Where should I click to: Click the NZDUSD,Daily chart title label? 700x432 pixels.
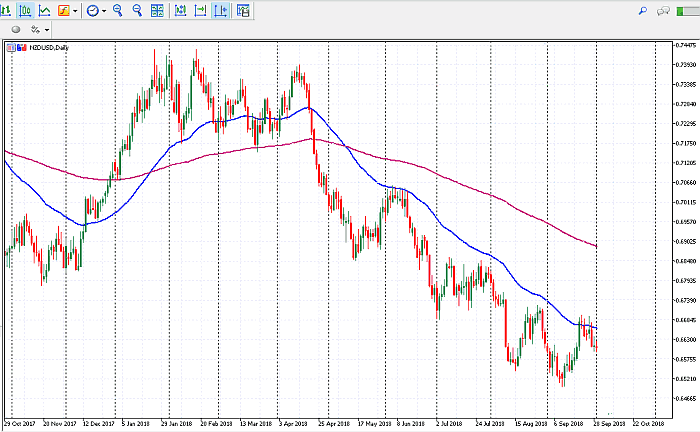47,48
